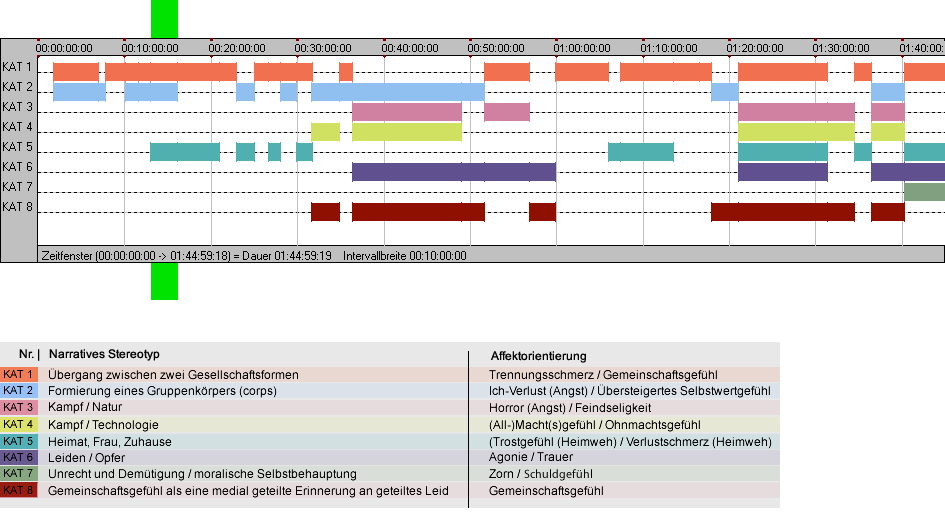Click the 'Gemeinschaftsgefühl als eine medial geteilte Erinnerung' entry
The image size is (945, 530).
(x=248, y=491)
